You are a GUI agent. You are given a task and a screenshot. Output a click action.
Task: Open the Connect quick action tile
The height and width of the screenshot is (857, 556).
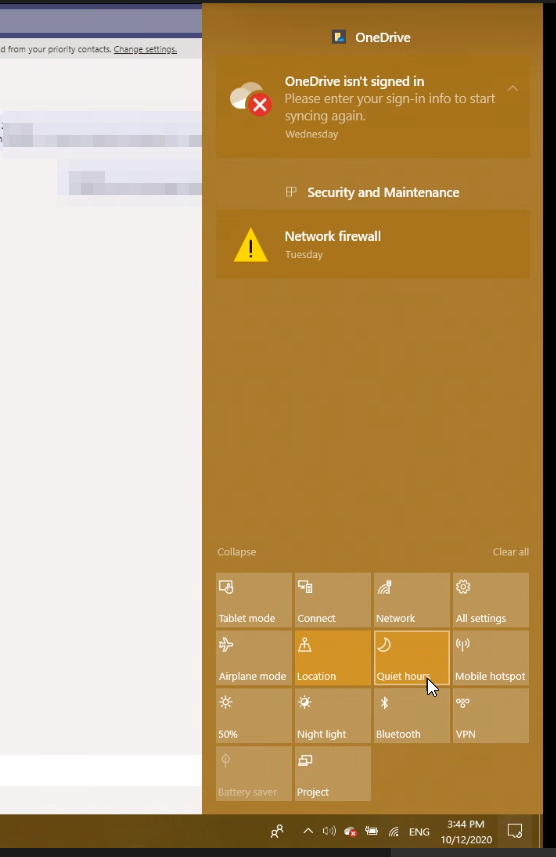332,600
